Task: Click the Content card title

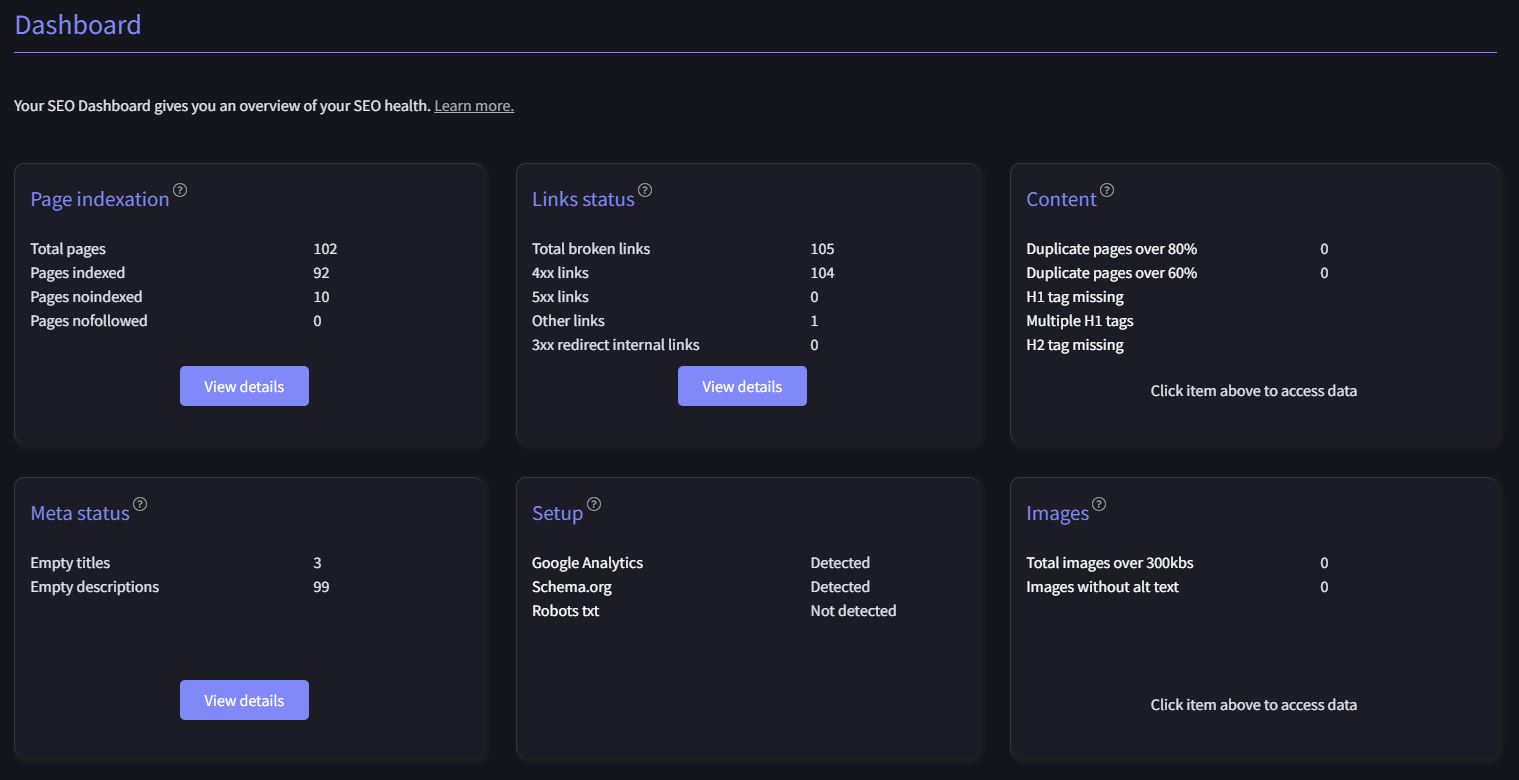Action: [x=1061, y=199]
